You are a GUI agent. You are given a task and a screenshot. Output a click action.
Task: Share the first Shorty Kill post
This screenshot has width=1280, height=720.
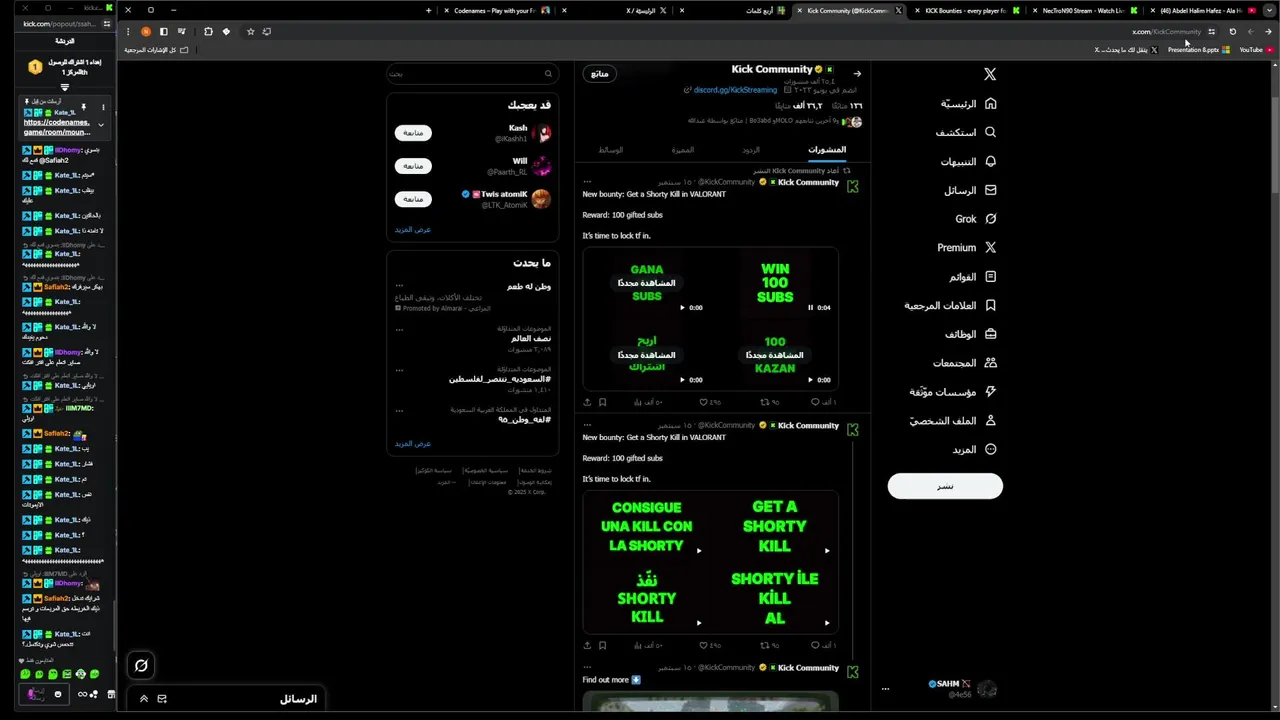(587, 402)
